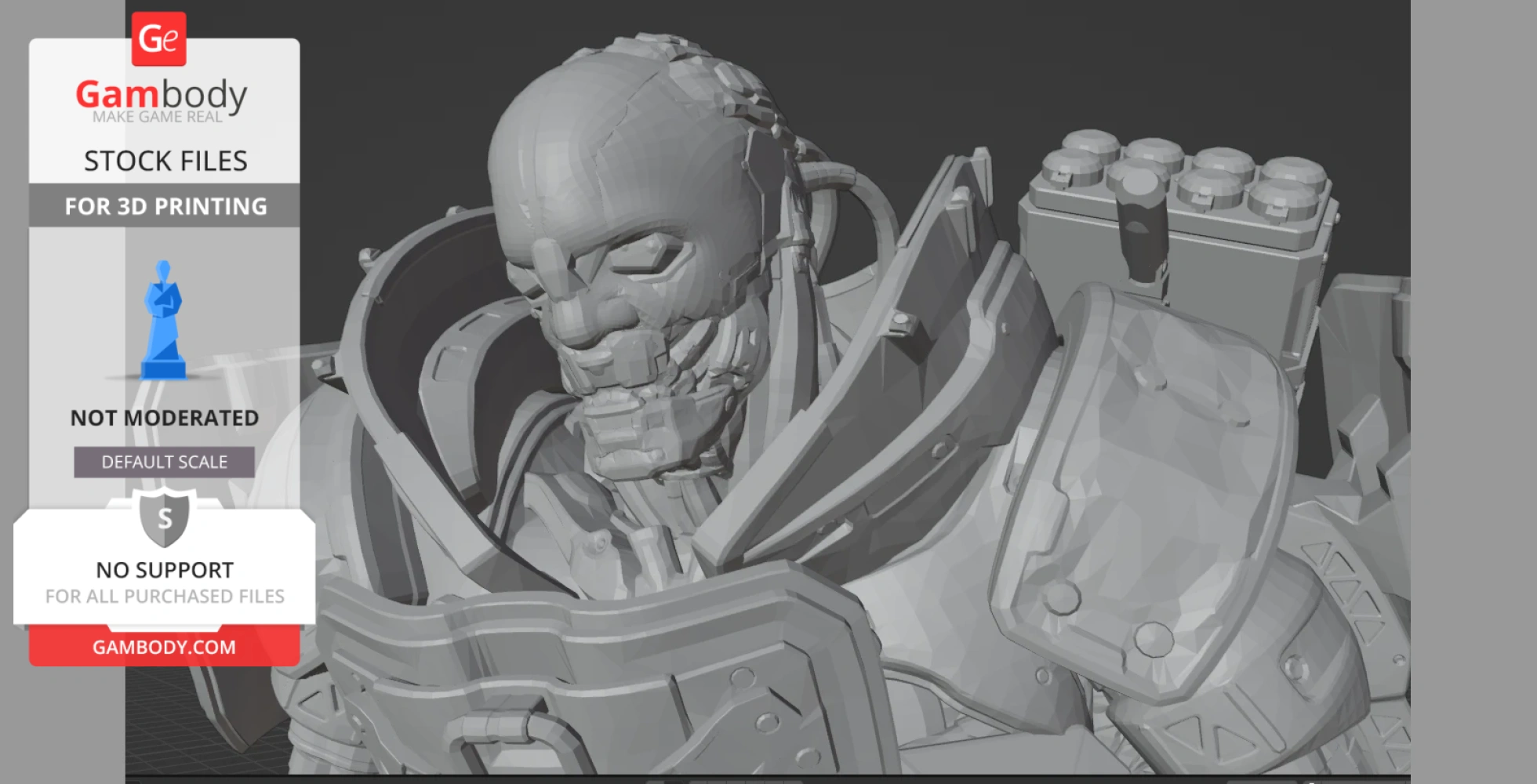Open the Gambody "MAKE GAME REAL" wordmark logo
Image resolution: width=1537 pixels, height=784 pixels.
tap(162, 98)
